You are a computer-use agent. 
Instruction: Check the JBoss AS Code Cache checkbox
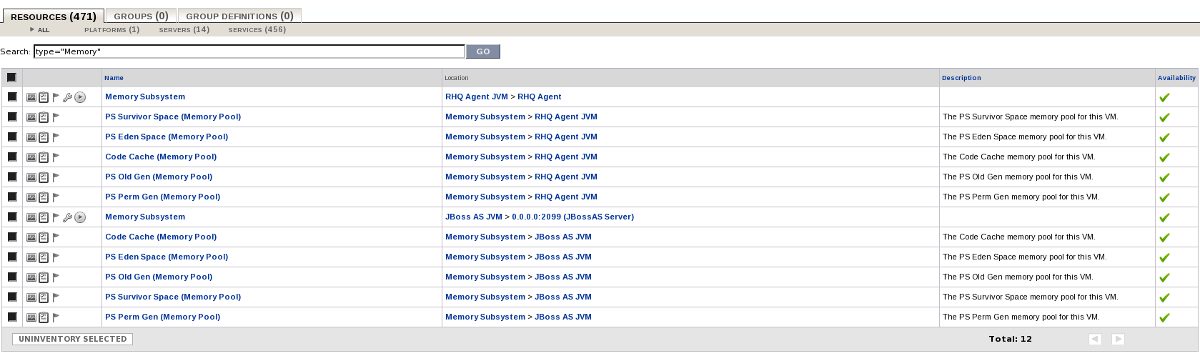coord(12,237)
